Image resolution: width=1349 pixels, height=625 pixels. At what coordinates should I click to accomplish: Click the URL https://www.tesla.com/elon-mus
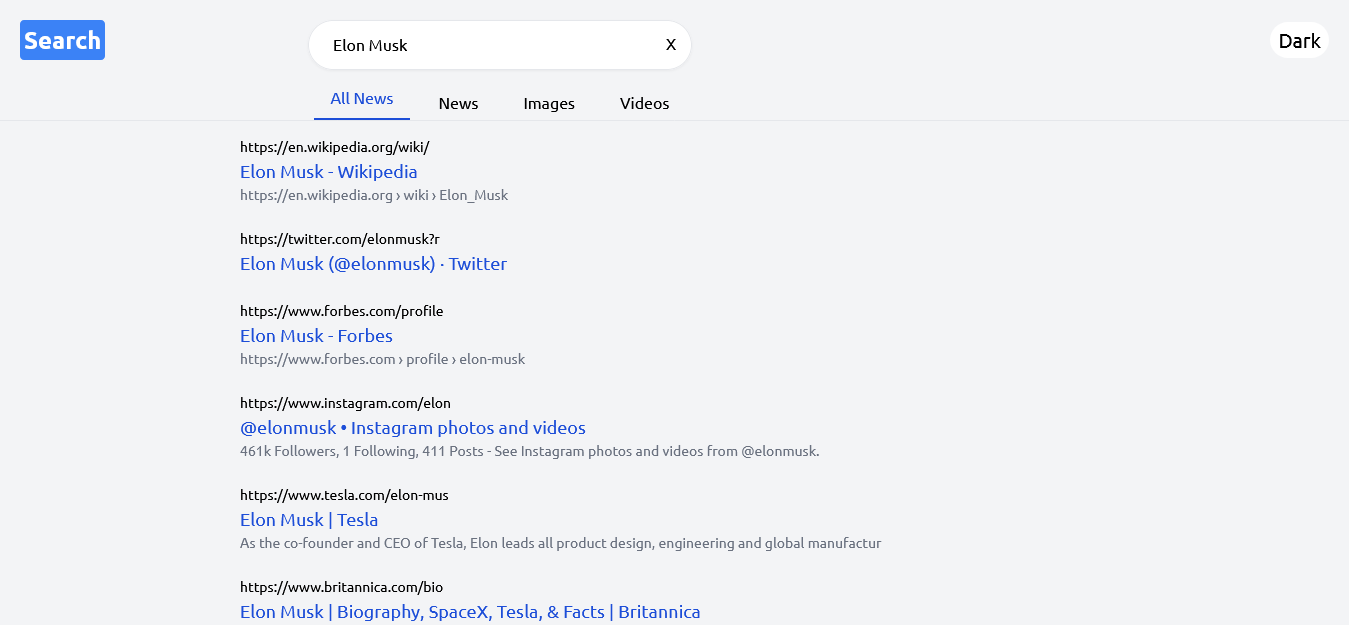pyautogui.click(x=344, y=495)
